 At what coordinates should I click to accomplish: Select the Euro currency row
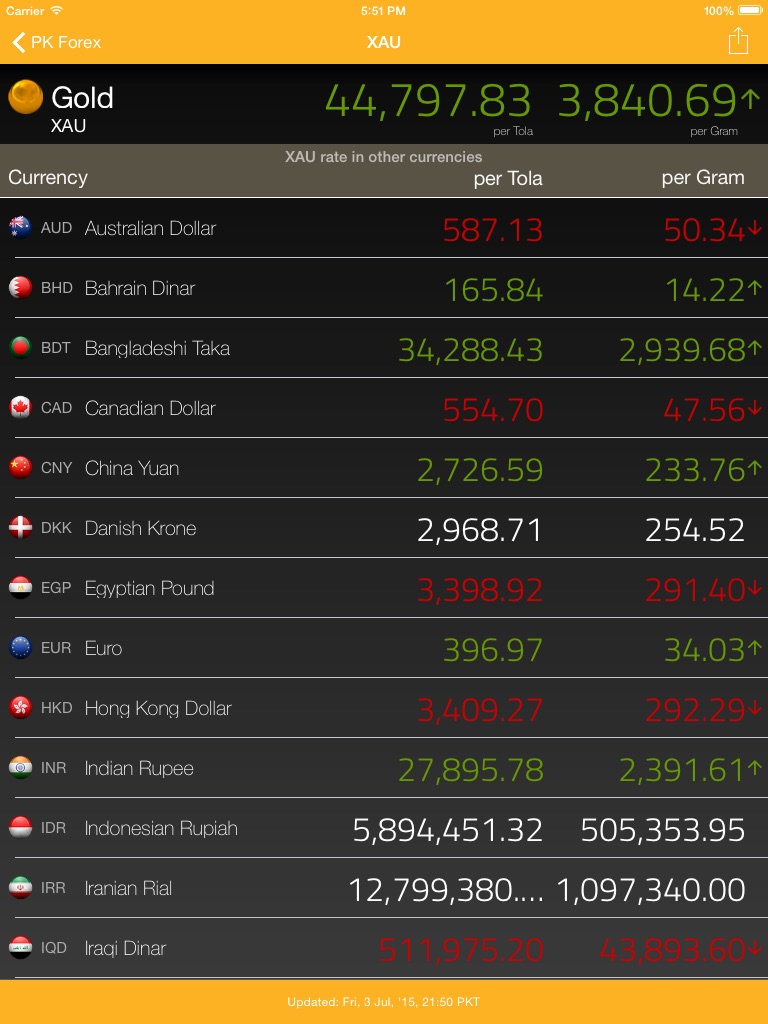click(x=384, y=648)
